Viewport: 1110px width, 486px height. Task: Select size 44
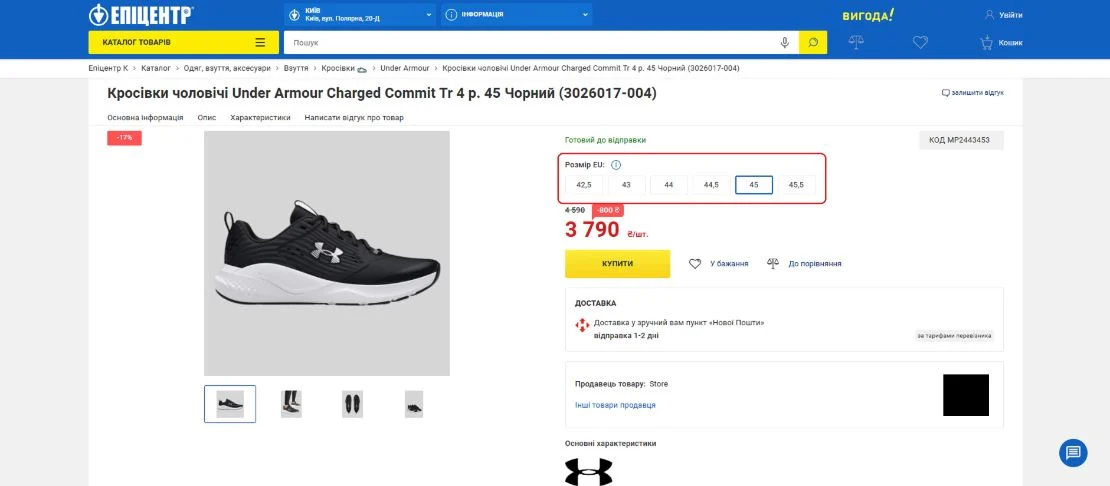pos(669,185)
